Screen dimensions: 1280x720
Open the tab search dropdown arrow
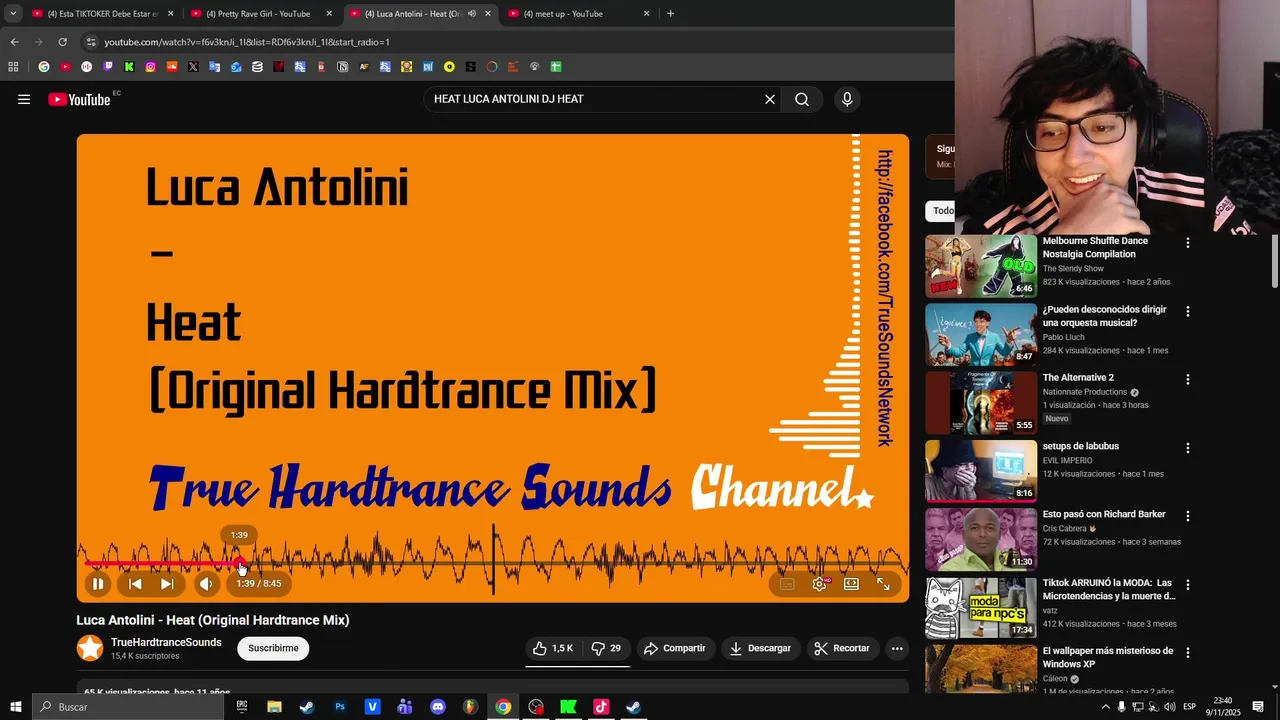[x=13, y=14]
